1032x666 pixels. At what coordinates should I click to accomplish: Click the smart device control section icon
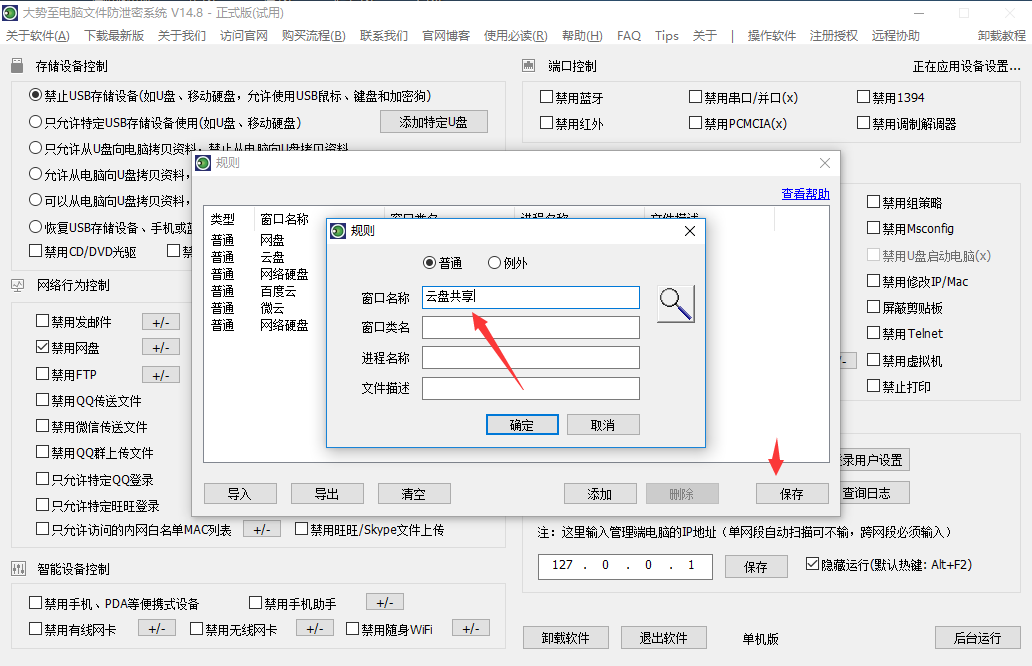click(17, 569)
